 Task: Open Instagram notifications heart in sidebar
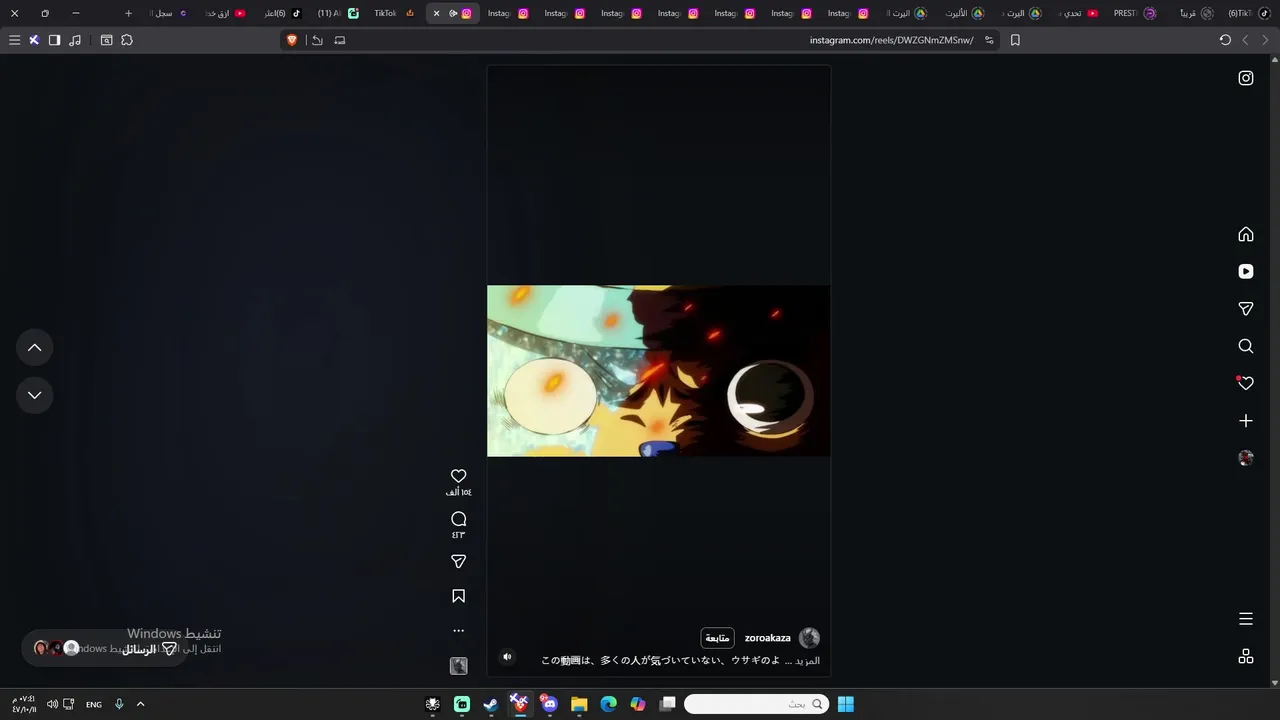pyautogui.click(x=1246, y=383)
